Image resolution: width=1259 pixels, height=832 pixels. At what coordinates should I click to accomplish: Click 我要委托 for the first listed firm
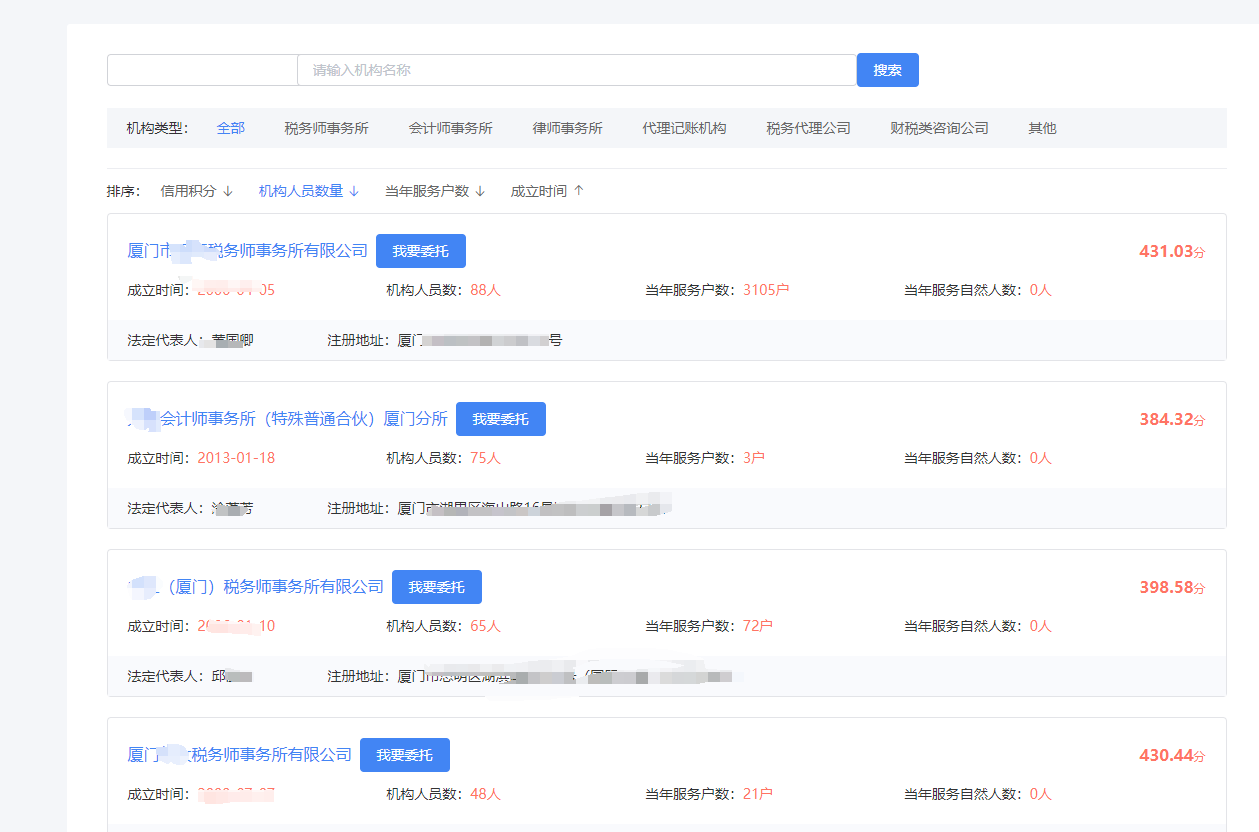click(420, 251)
